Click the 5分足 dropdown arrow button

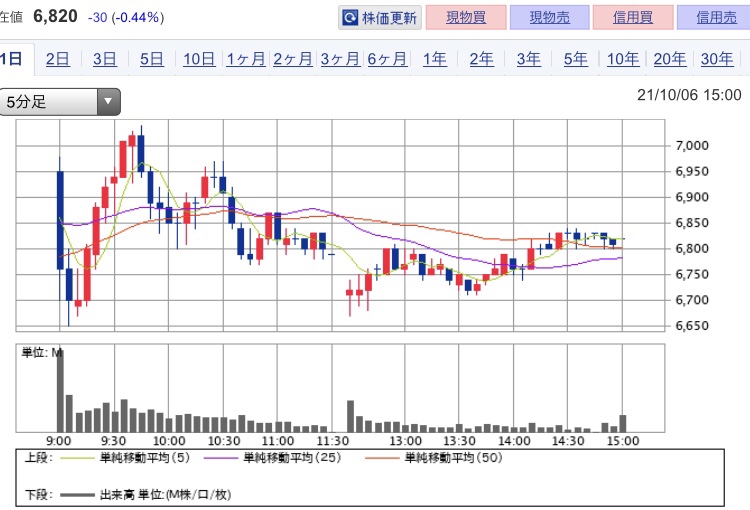click(x=109, y=101)
